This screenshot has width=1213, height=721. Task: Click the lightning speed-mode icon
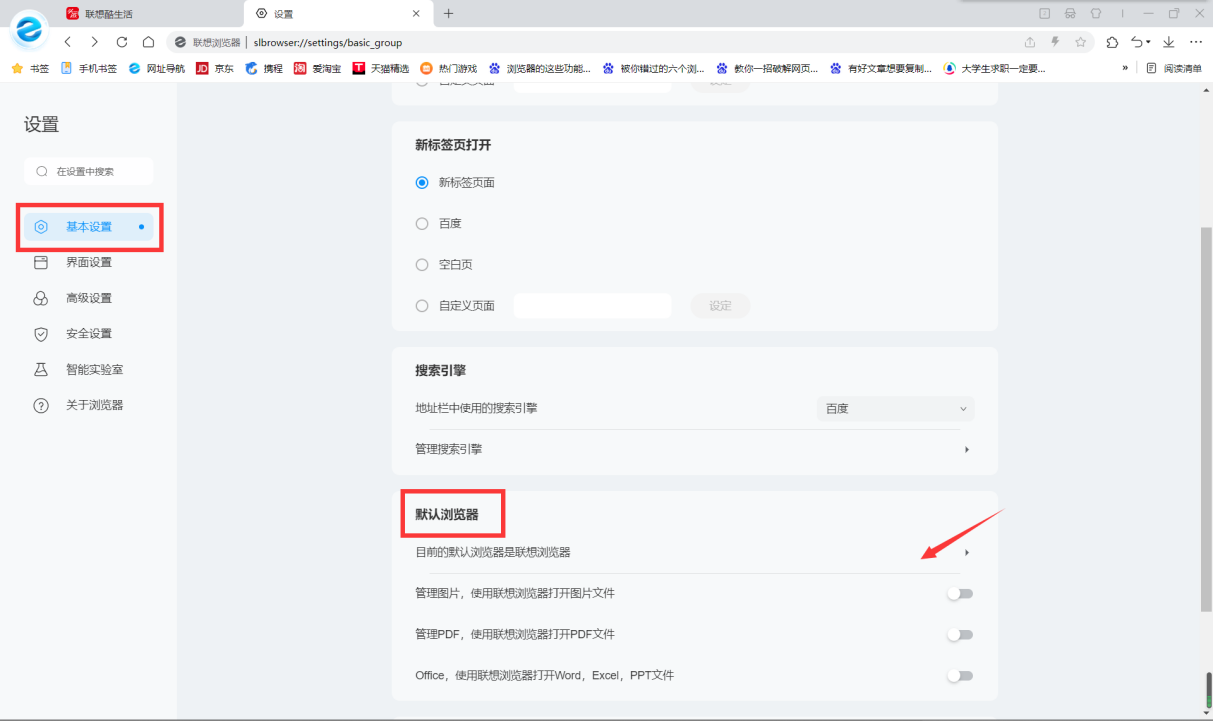(x=1055, y=42)
